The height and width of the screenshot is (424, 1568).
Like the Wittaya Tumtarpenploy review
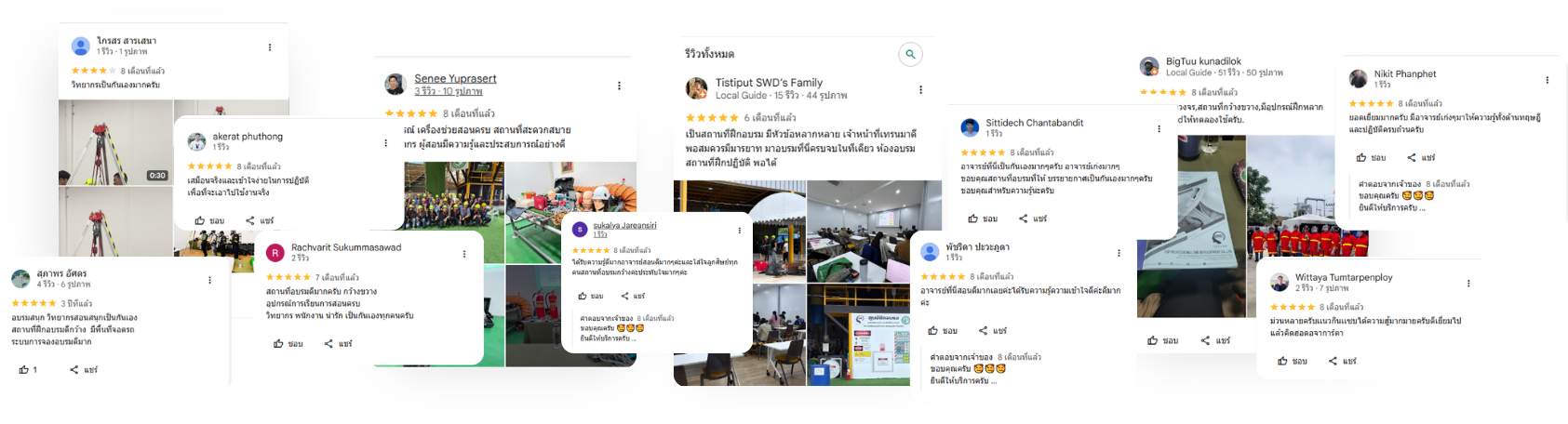point(1292,361)
